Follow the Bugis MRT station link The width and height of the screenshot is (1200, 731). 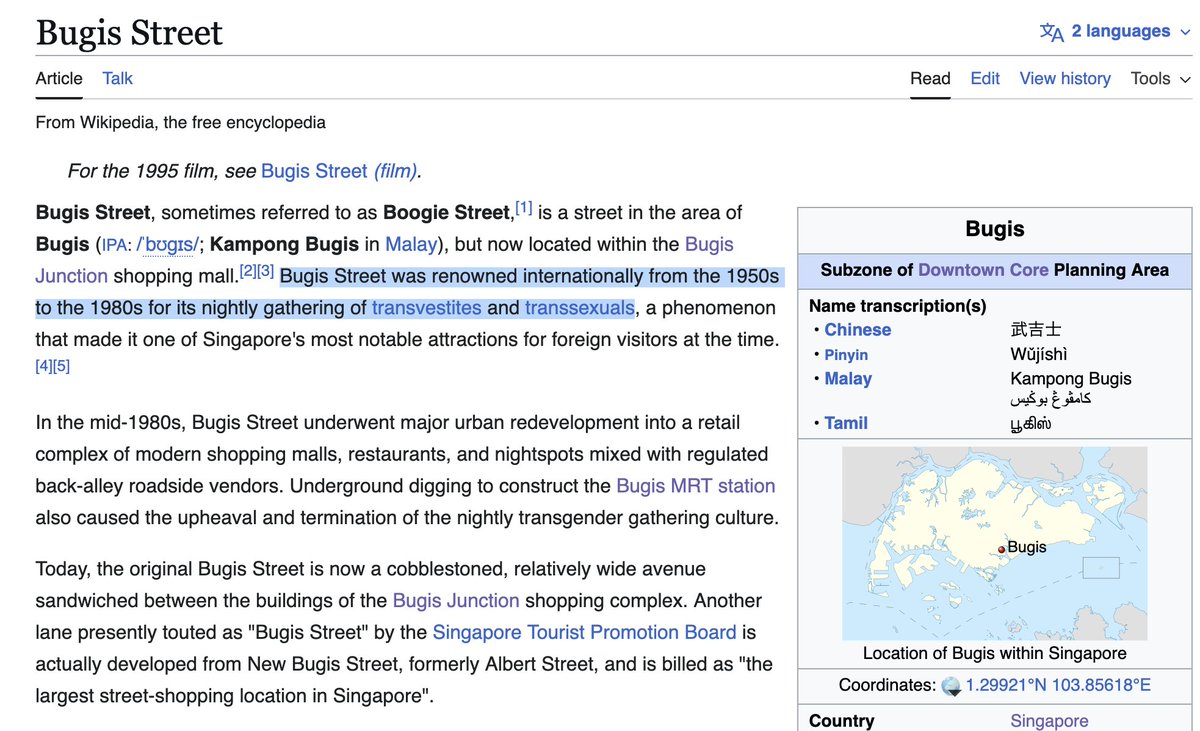tap(696, 486)
